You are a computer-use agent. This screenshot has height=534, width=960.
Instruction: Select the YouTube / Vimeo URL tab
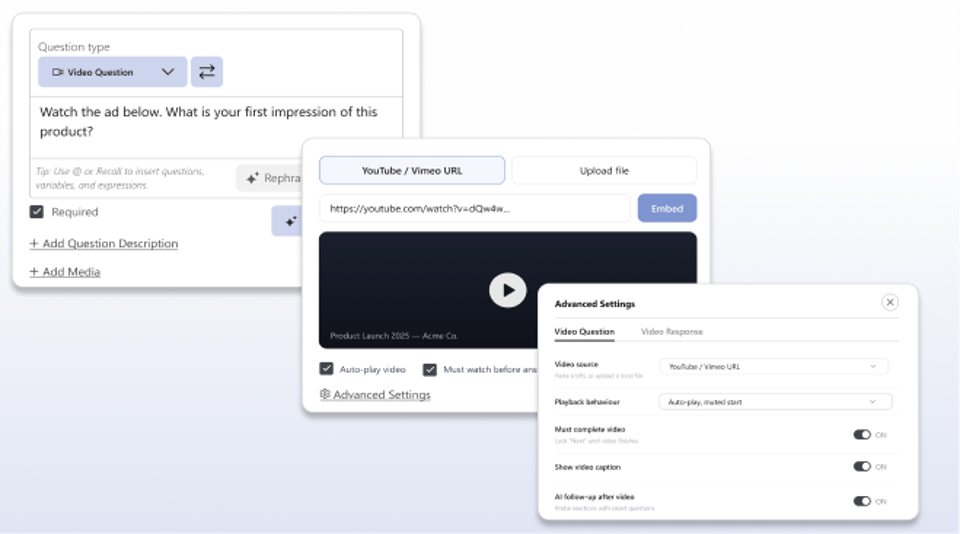(412, 170)
